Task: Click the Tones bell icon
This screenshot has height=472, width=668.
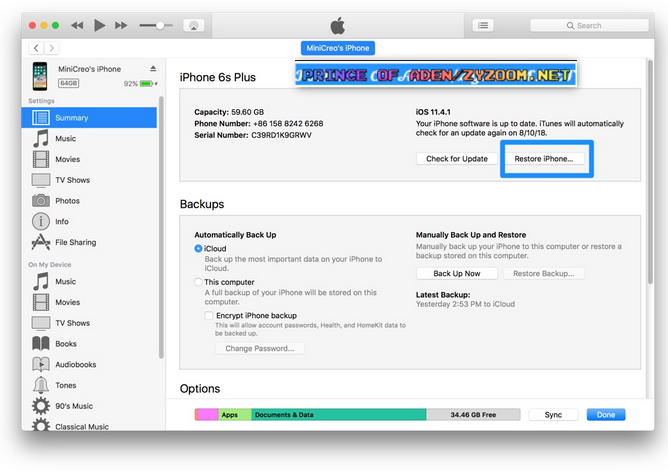Action: (x=41, y=385)
